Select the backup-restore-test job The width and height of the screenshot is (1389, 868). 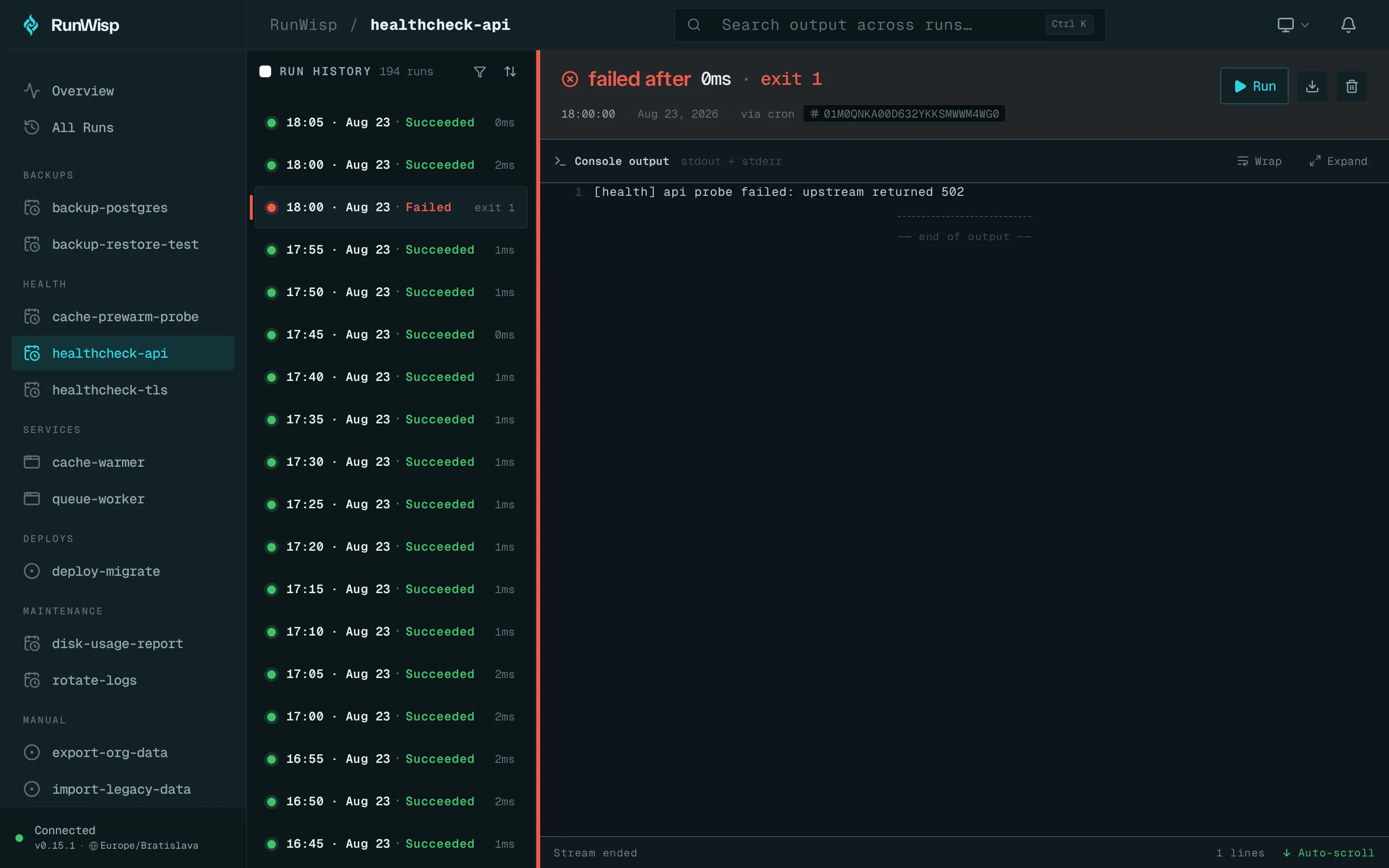[x=123, y=244]
